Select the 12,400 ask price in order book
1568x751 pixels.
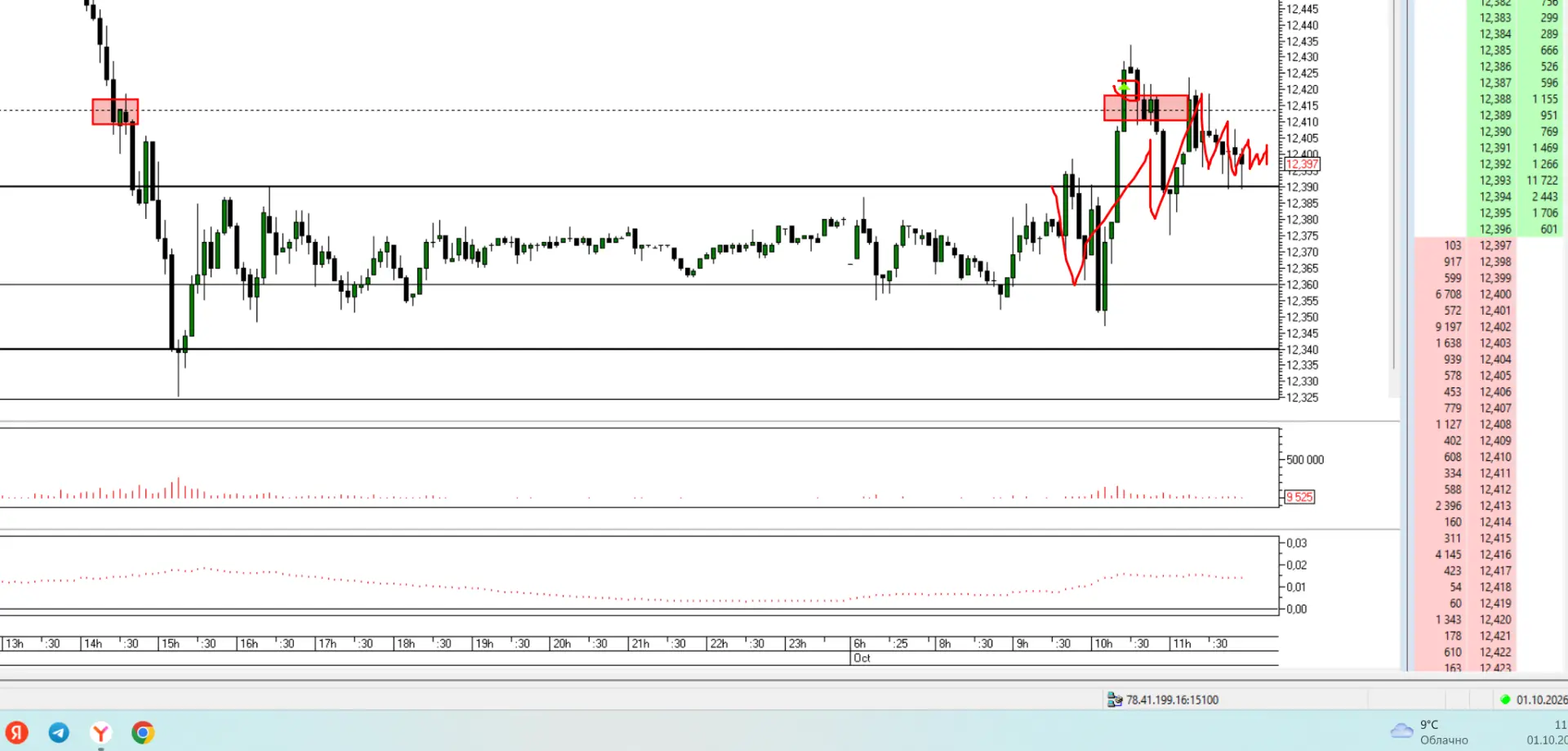click(x=1495, y=294)
